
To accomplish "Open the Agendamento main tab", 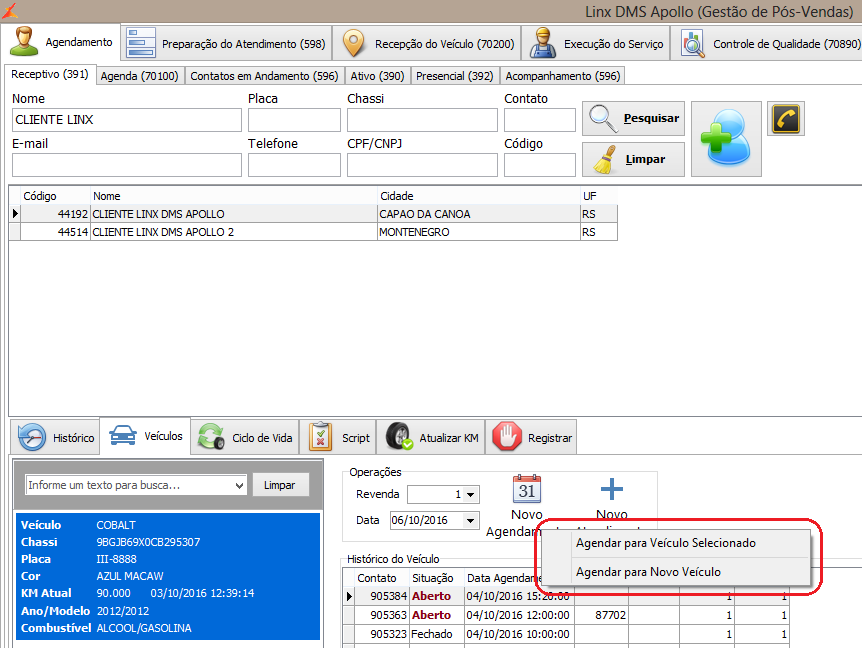I will [61, 42].
